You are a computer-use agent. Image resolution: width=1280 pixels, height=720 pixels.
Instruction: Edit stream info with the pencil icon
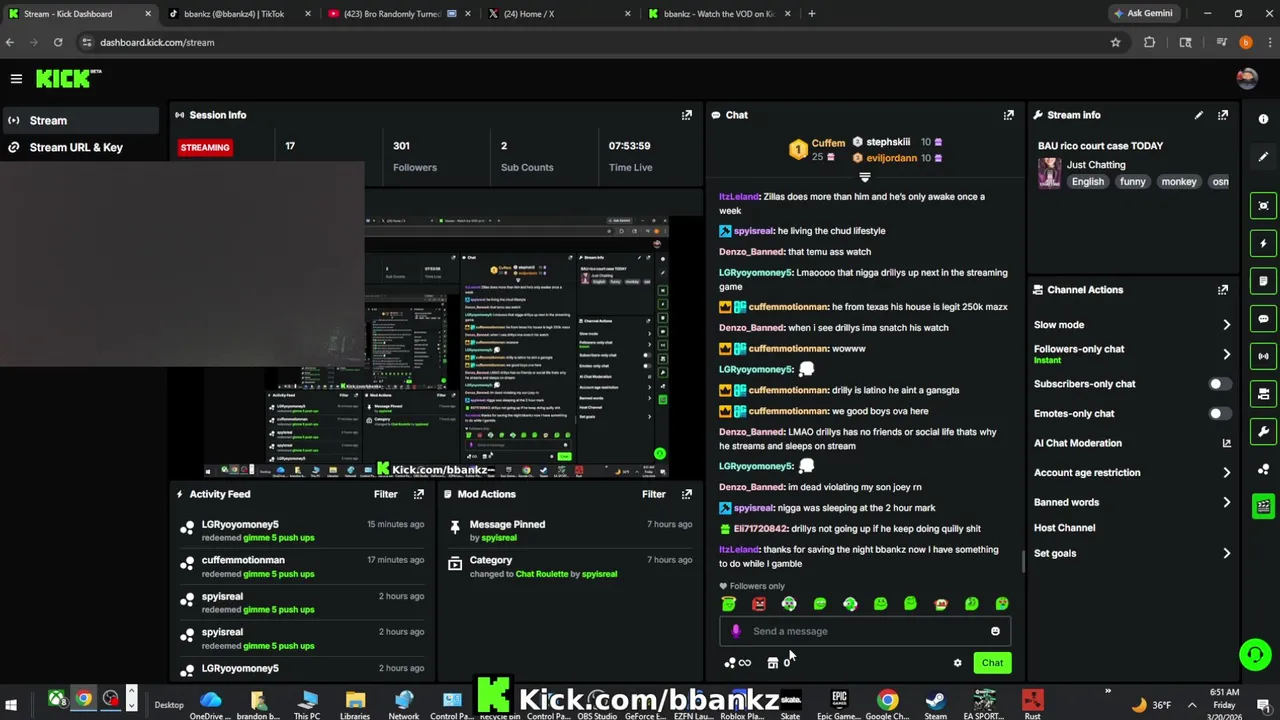pos(1198,115)
